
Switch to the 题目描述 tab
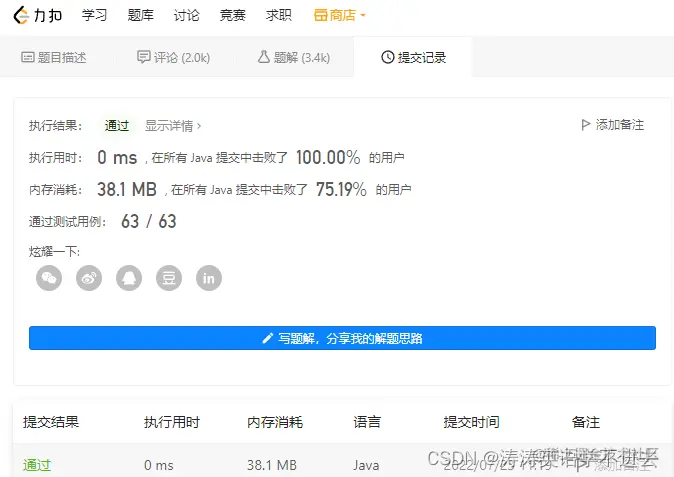point(54,57)
